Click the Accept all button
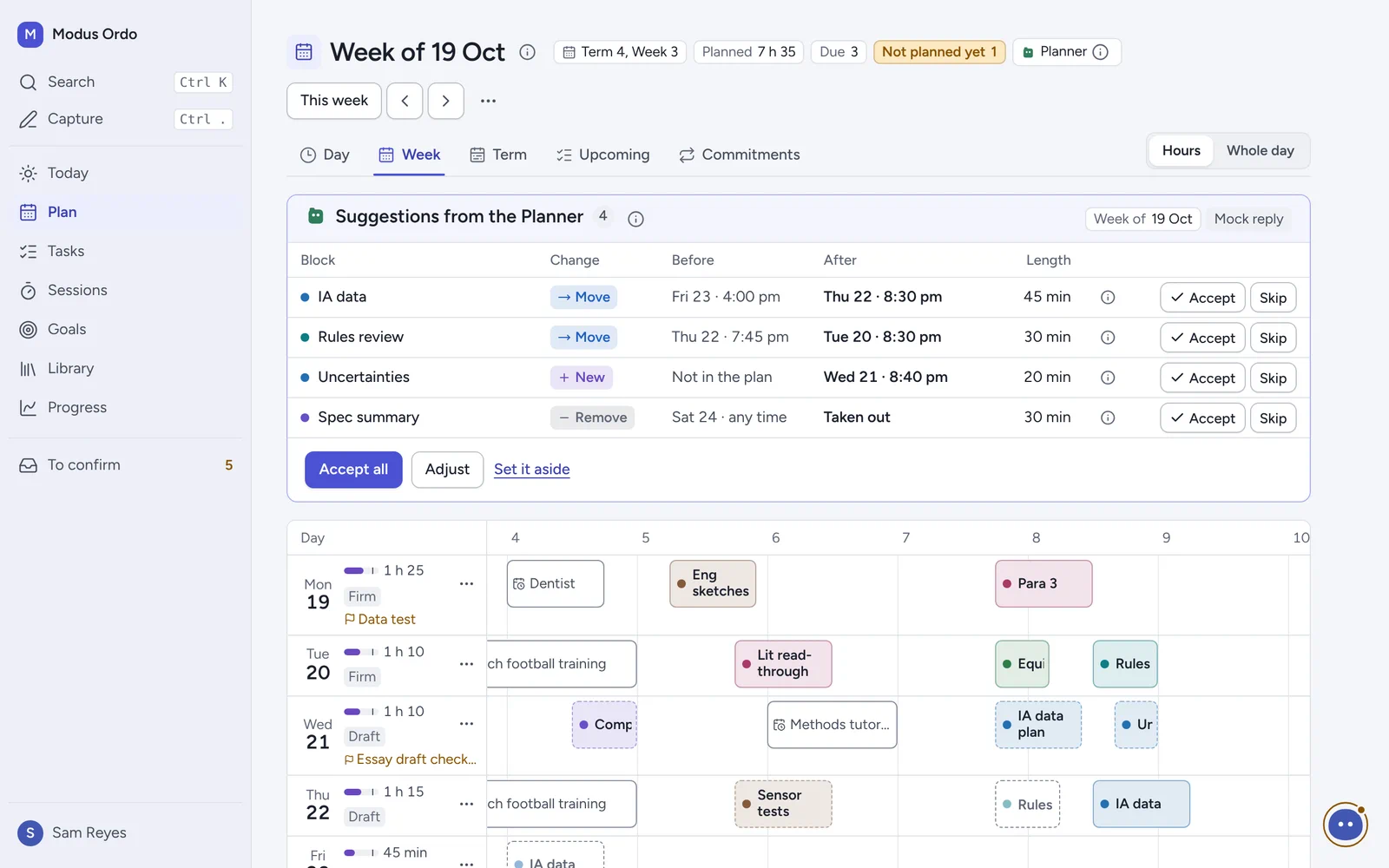The width and height of the screenshot is (1389, 868). (x=353, y=470)
